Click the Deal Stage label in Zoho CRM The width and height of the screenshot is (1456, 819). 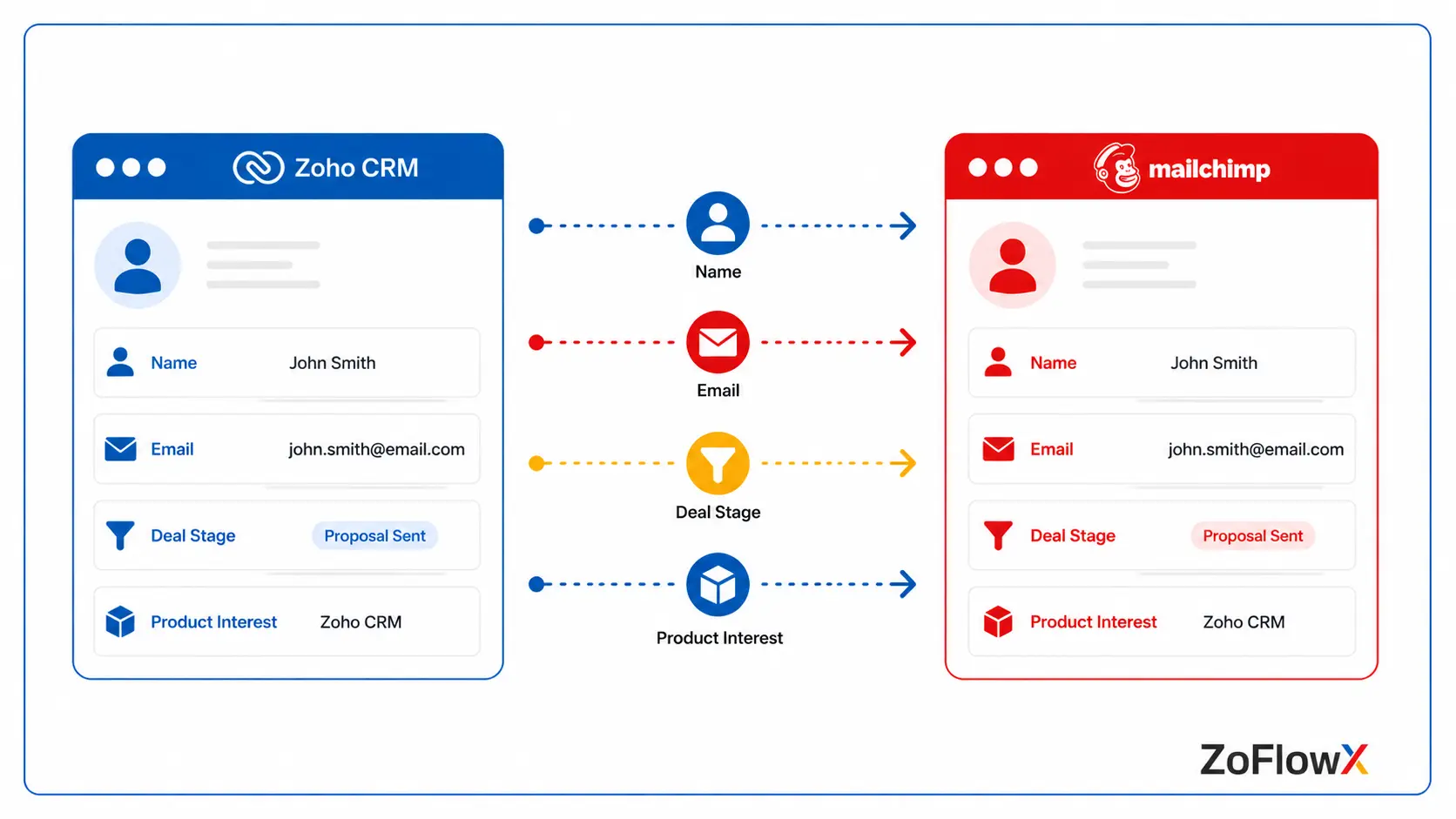click(193, 535)
